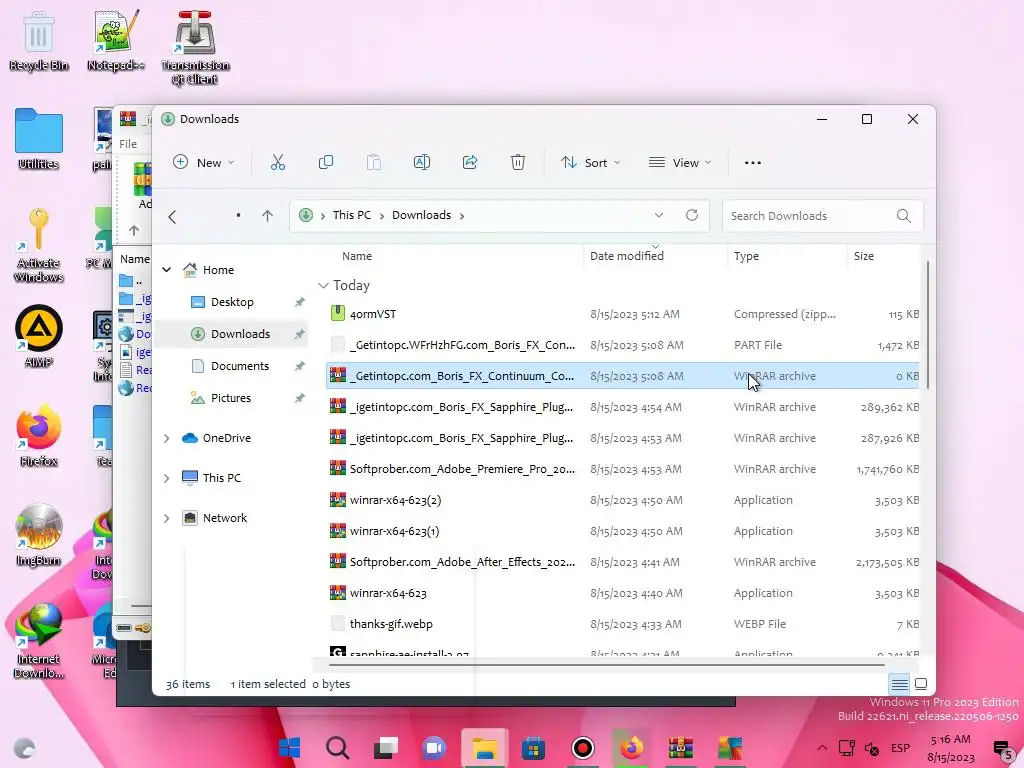The width and height of the screenshot is (1024, 768).
Task: Click the vertical scrollbar in file list
Action: (x=927, y=325)
